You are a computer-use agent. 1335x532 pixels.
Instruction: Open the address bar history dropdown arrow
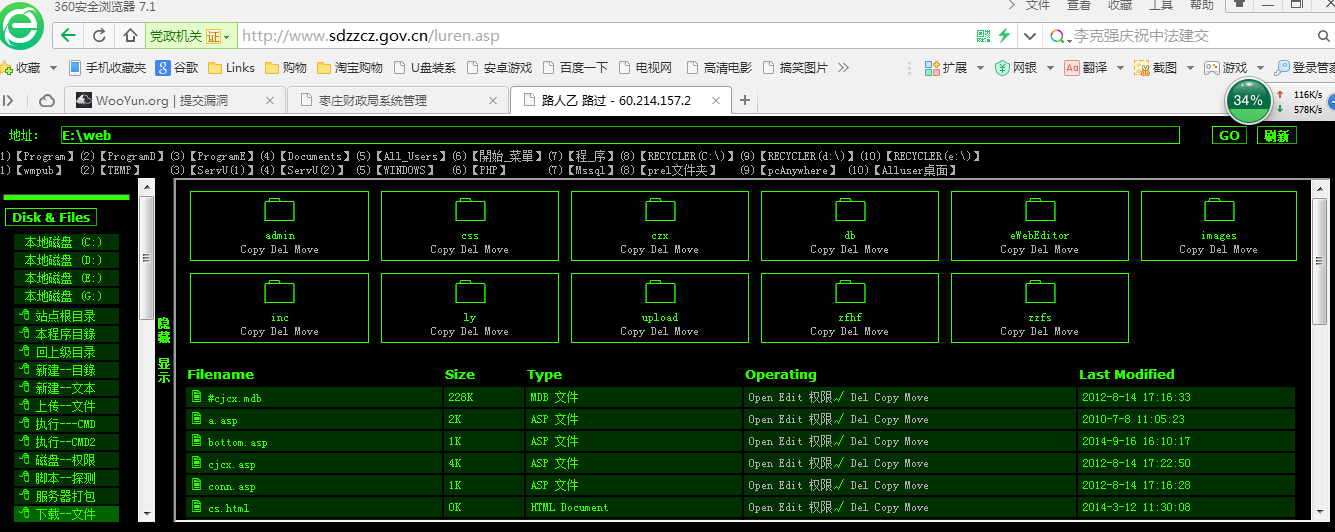(x=1030, y=36)
